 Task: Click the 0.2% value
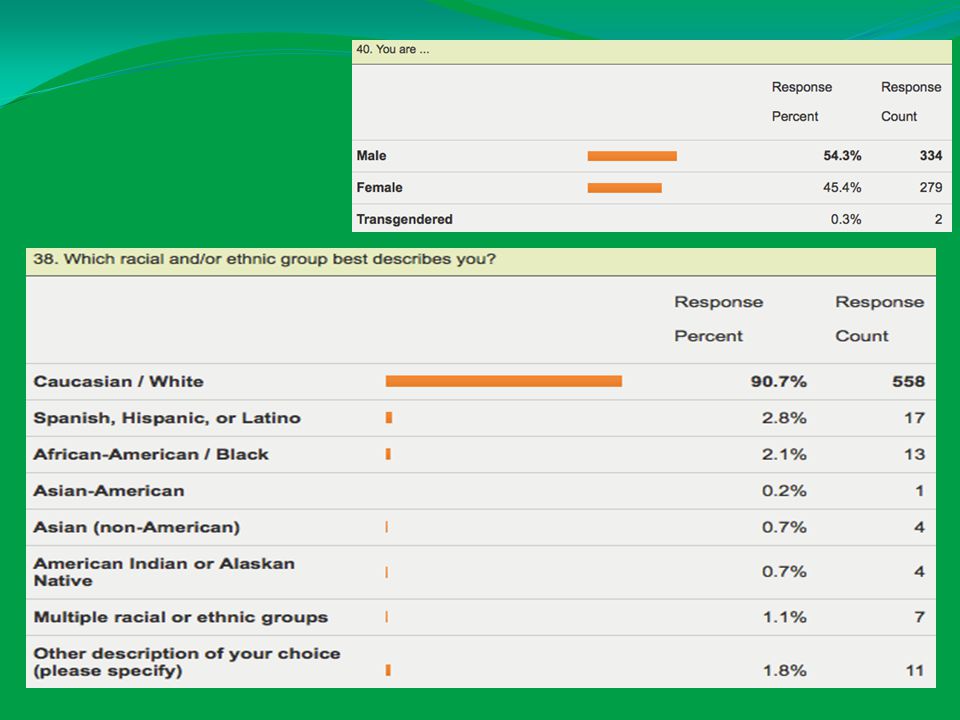pos(784,491)
